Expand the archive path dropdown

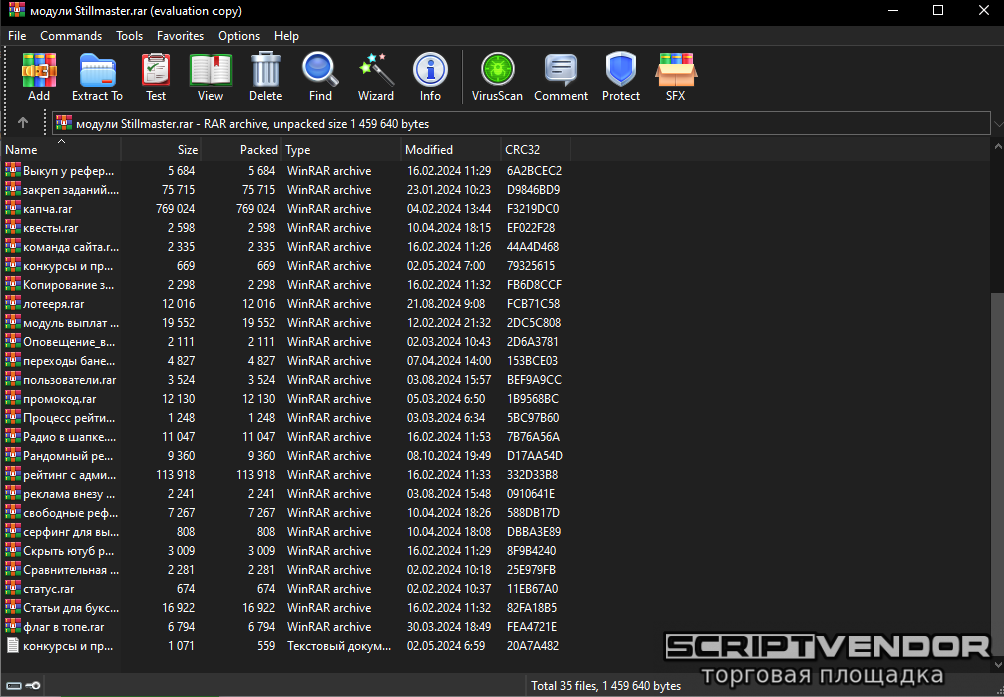tap(996, 124)
